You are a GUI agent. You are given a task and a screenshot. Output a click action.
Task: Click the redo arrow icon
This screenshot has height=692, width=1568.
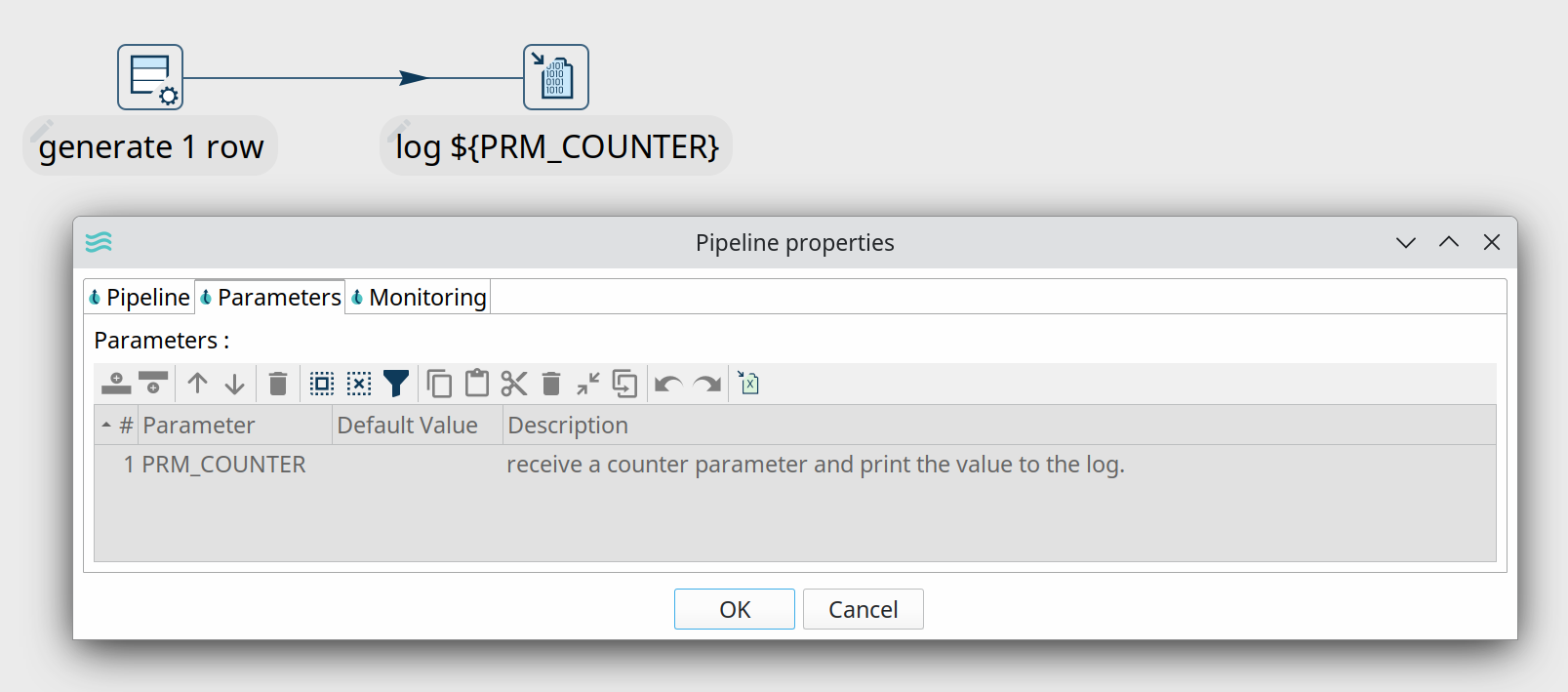(x=706, y=384)
